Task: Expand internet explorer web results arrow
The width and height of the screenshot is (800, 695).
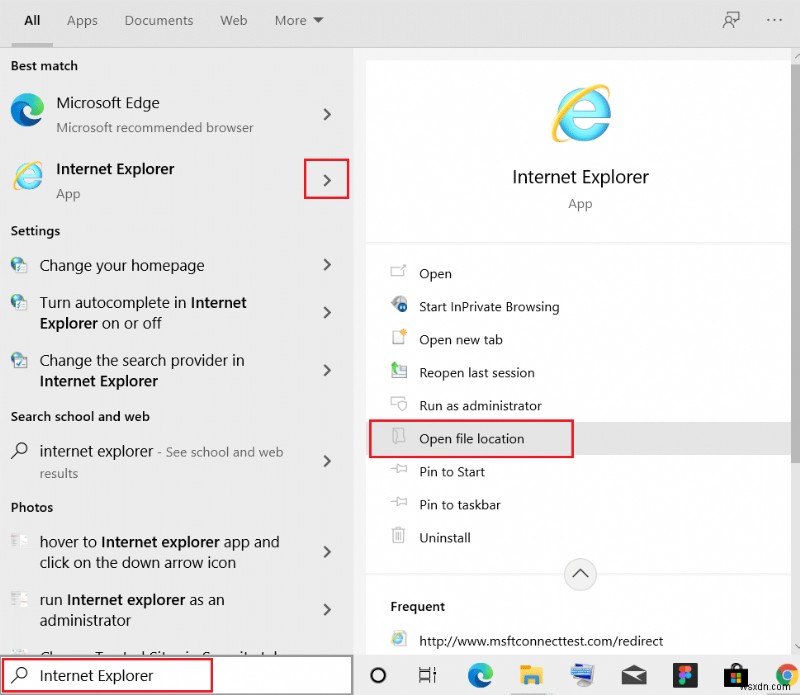Action: (x=328, y=461)
